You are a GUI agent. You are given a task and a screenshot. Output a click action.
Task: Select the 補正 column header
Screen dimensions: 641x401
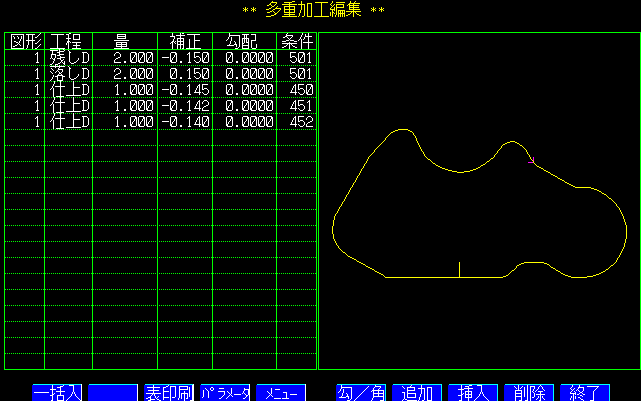[x=185, y=41]
